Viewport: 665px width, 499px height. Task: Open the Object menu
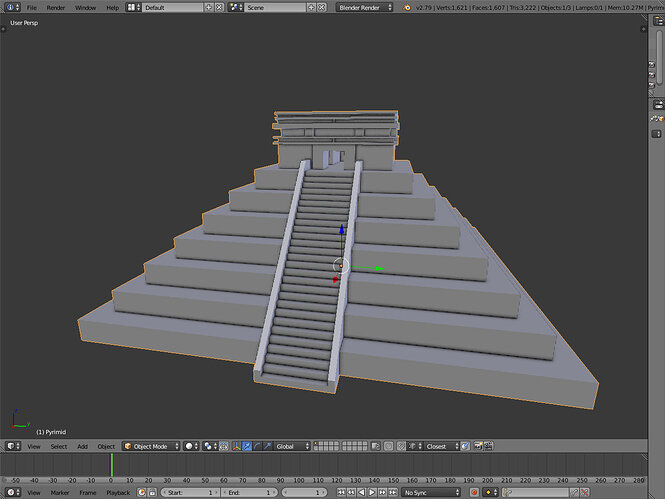pos(106,446)
